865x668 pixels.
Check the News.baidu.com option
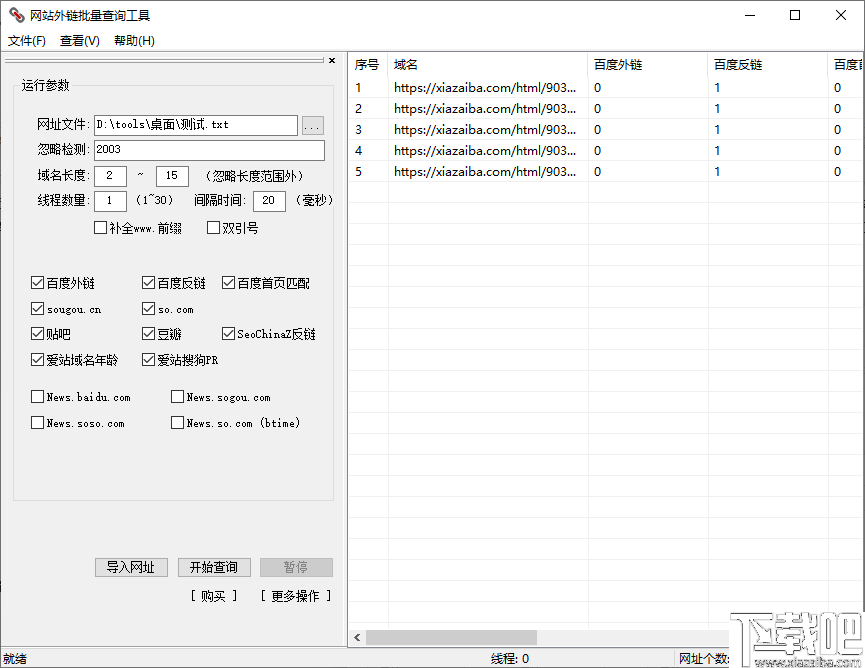click(x=37, y=397)
